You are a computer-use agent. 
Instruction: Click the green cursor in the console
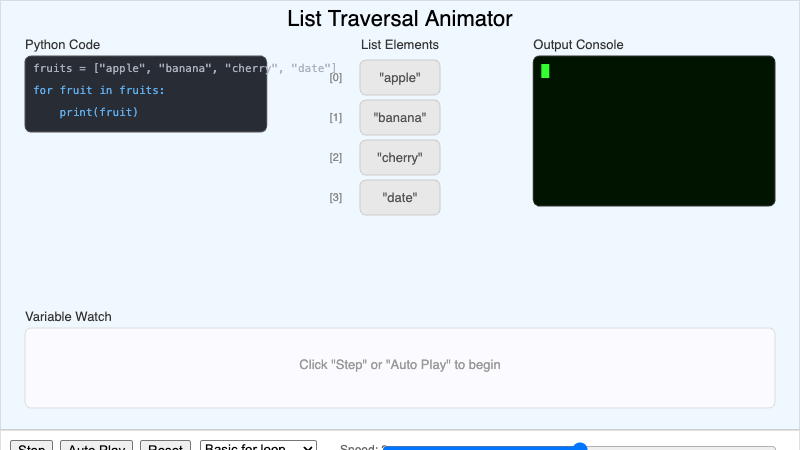pos(546,70)
